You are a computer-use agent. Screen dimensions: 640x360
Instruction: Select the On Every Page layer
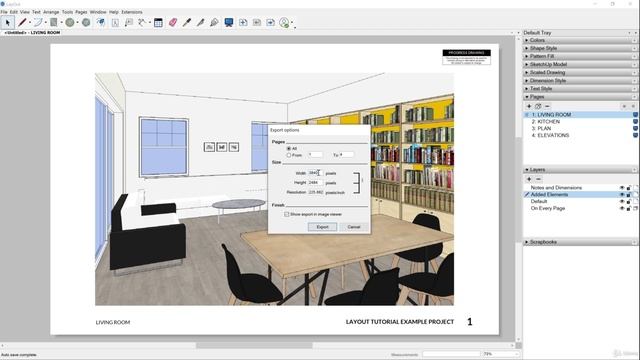[548, 208]
